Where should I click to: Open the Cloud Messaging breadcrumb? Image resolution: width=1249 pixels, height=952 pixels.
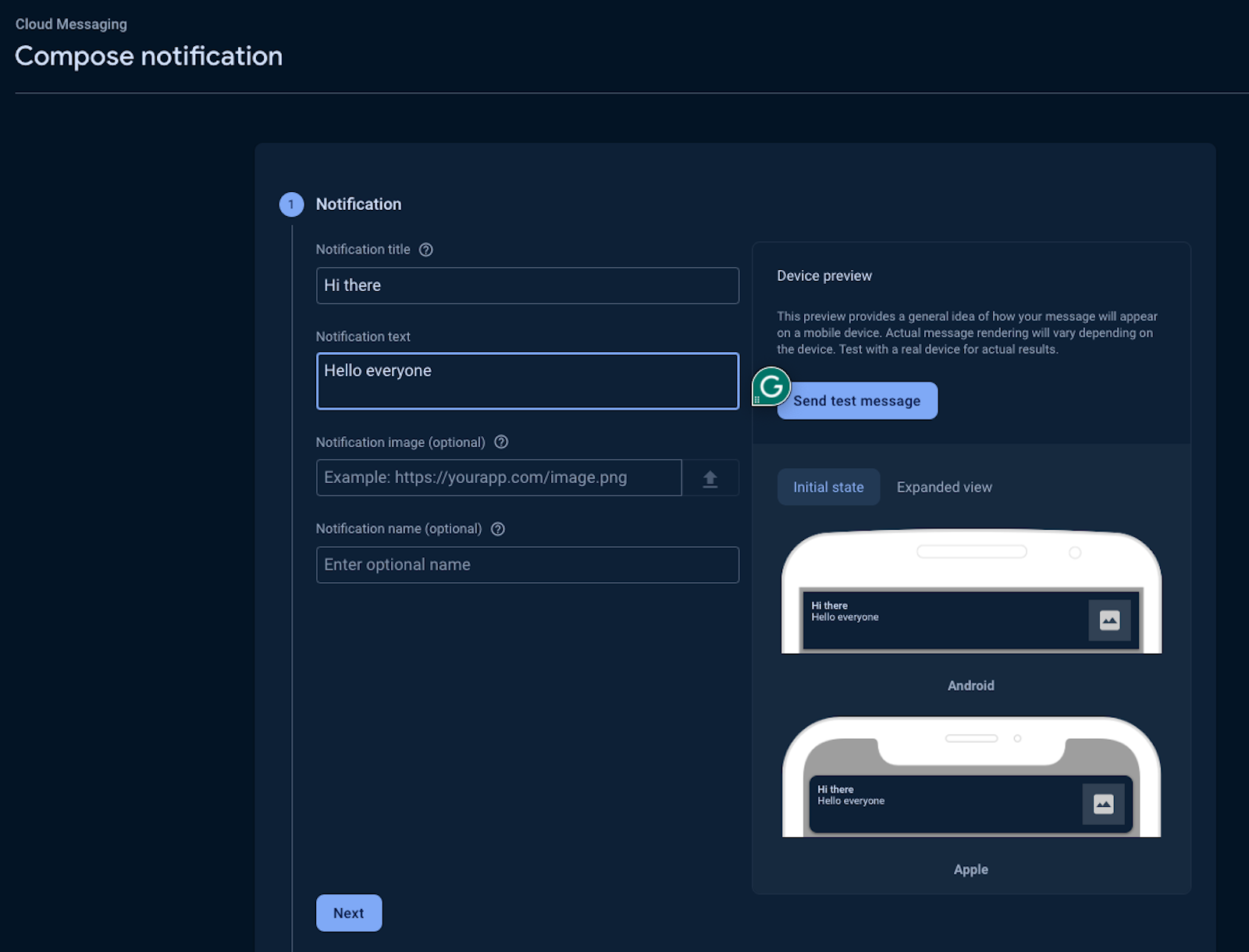tap(71, 24)
